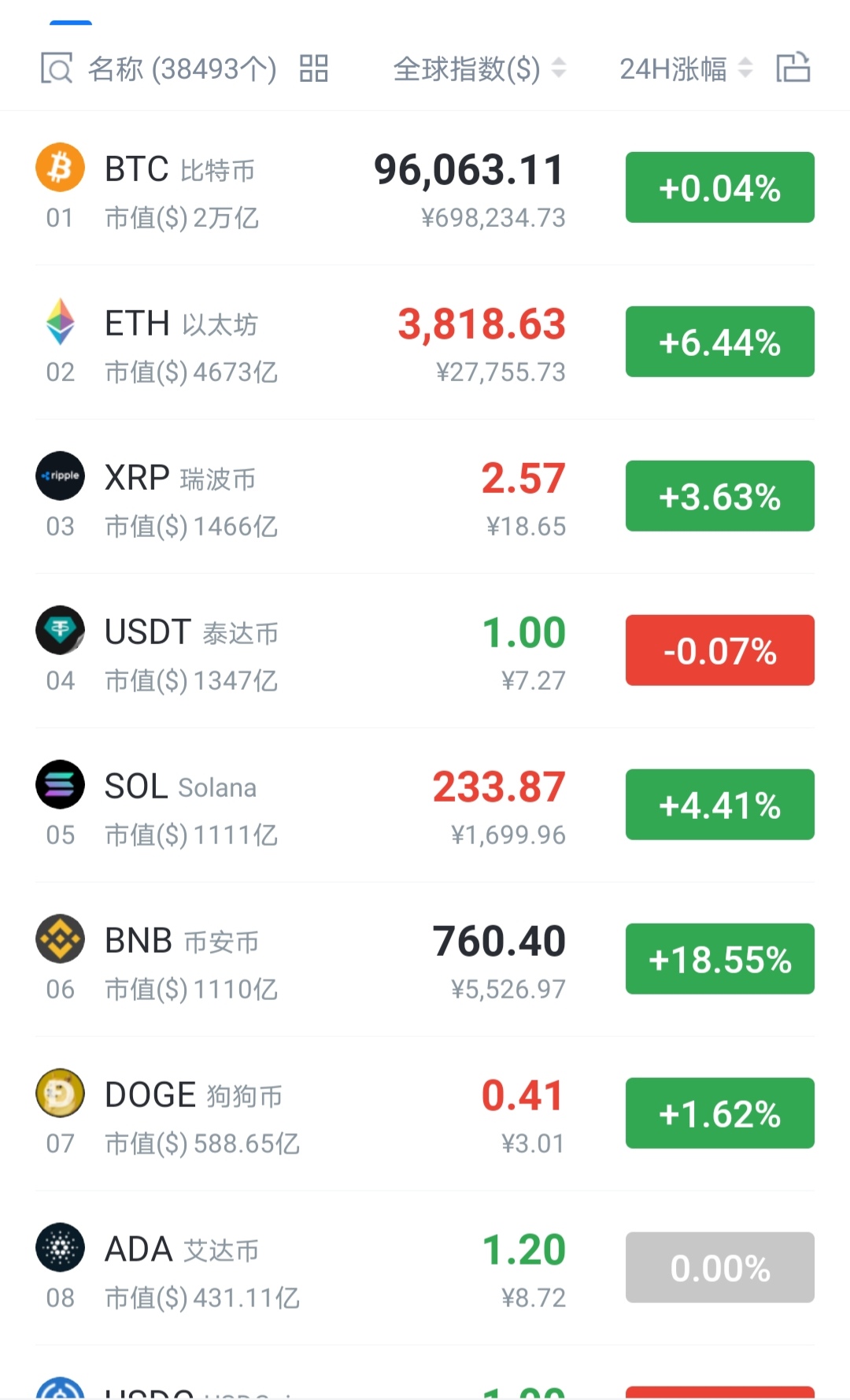Image resolution: width=850 pixels, height=1400 pixels.
Task: Toggle the USDT -0.07% red change badge
Action: click(x=720, y=650)
